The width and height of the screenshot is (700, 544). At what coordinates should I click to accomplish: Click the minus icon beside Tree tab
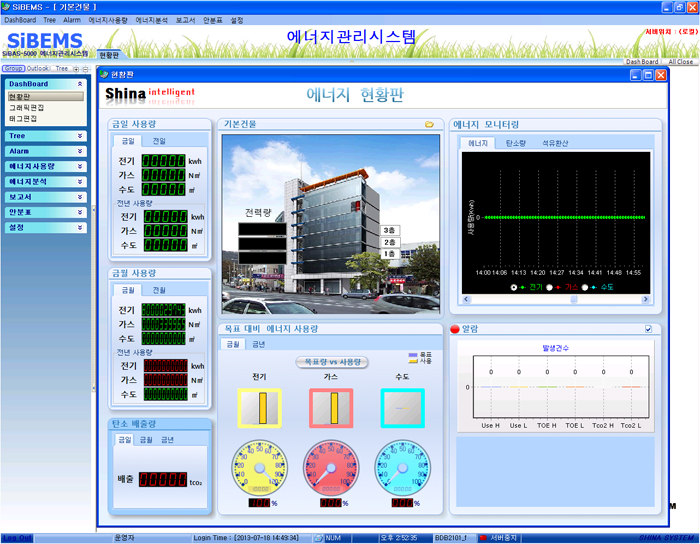click(x=85, y=69)
